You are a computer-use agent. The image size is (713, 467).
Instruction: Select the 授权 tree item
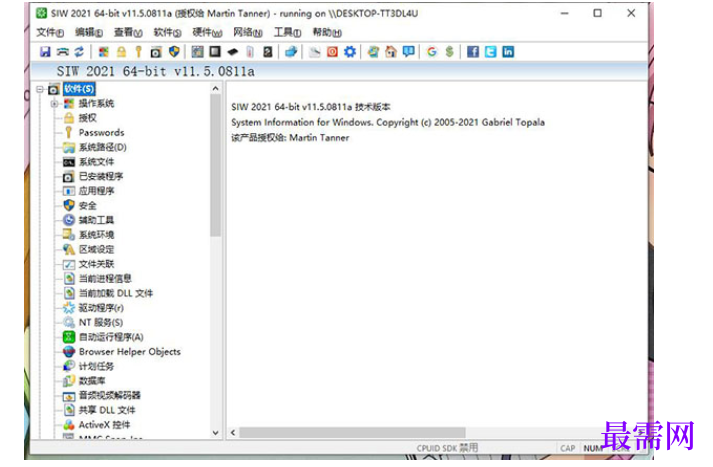click(88, 118)
